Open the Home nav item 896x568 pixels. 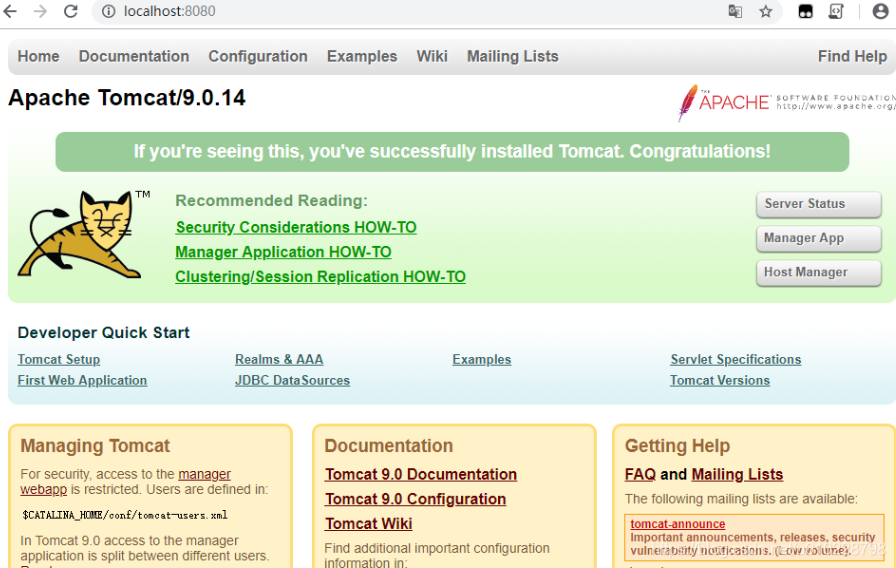pyautogui.click(x=38, y=56)
